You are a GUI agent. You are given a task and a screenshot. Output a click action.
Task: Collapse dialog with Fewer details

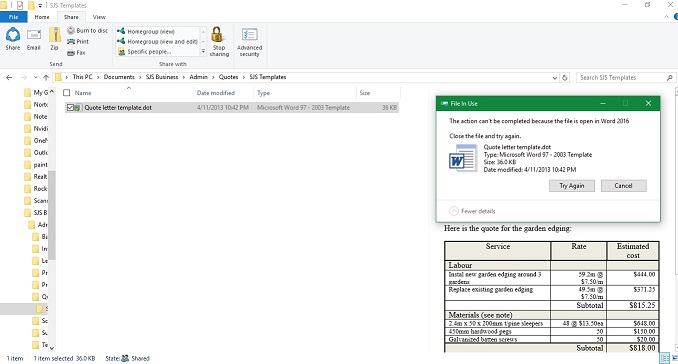pos(473,211)
